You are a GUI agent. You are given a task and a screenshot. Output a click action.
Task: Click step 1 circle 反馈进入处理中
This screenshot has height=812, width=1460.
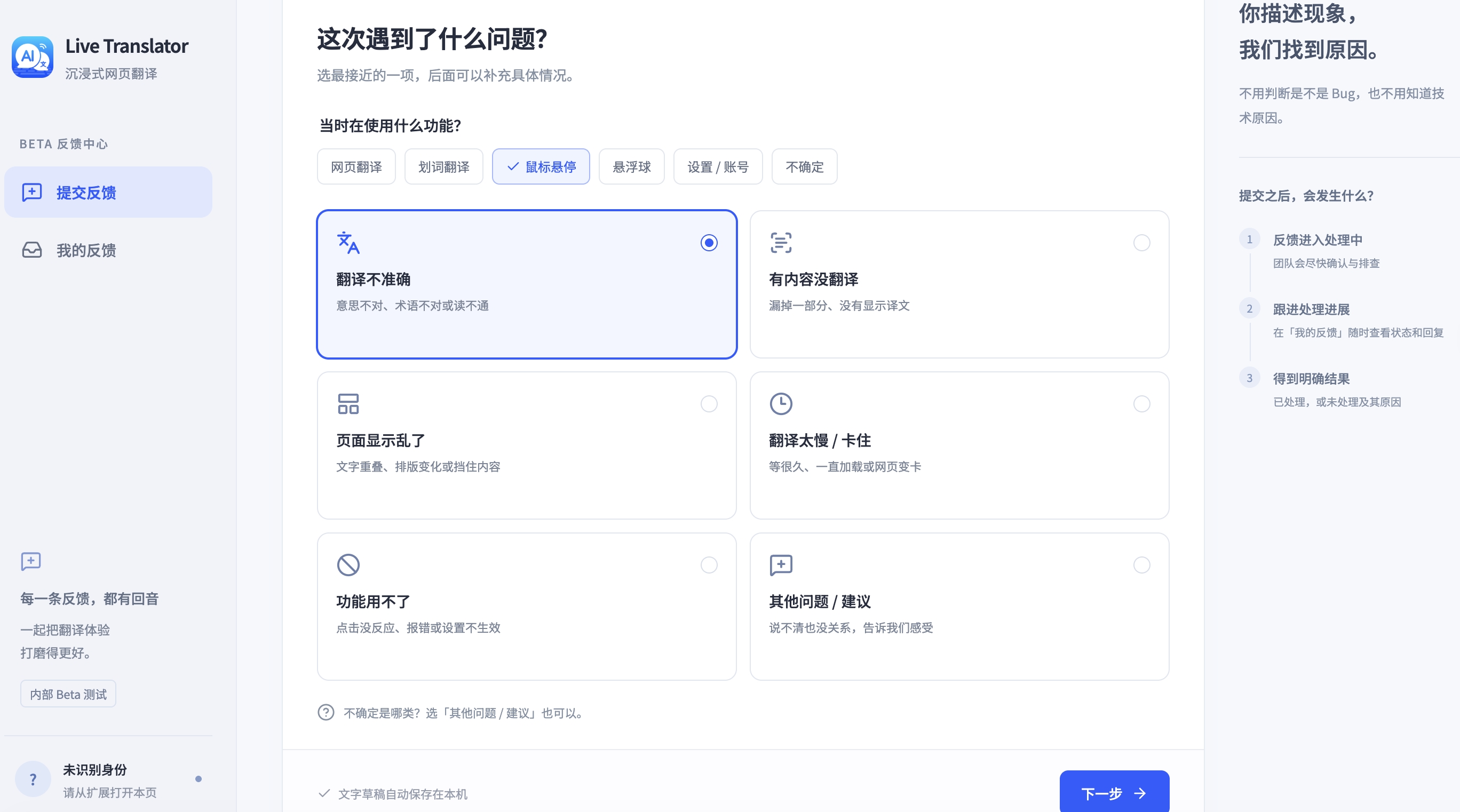[1249, 240]
